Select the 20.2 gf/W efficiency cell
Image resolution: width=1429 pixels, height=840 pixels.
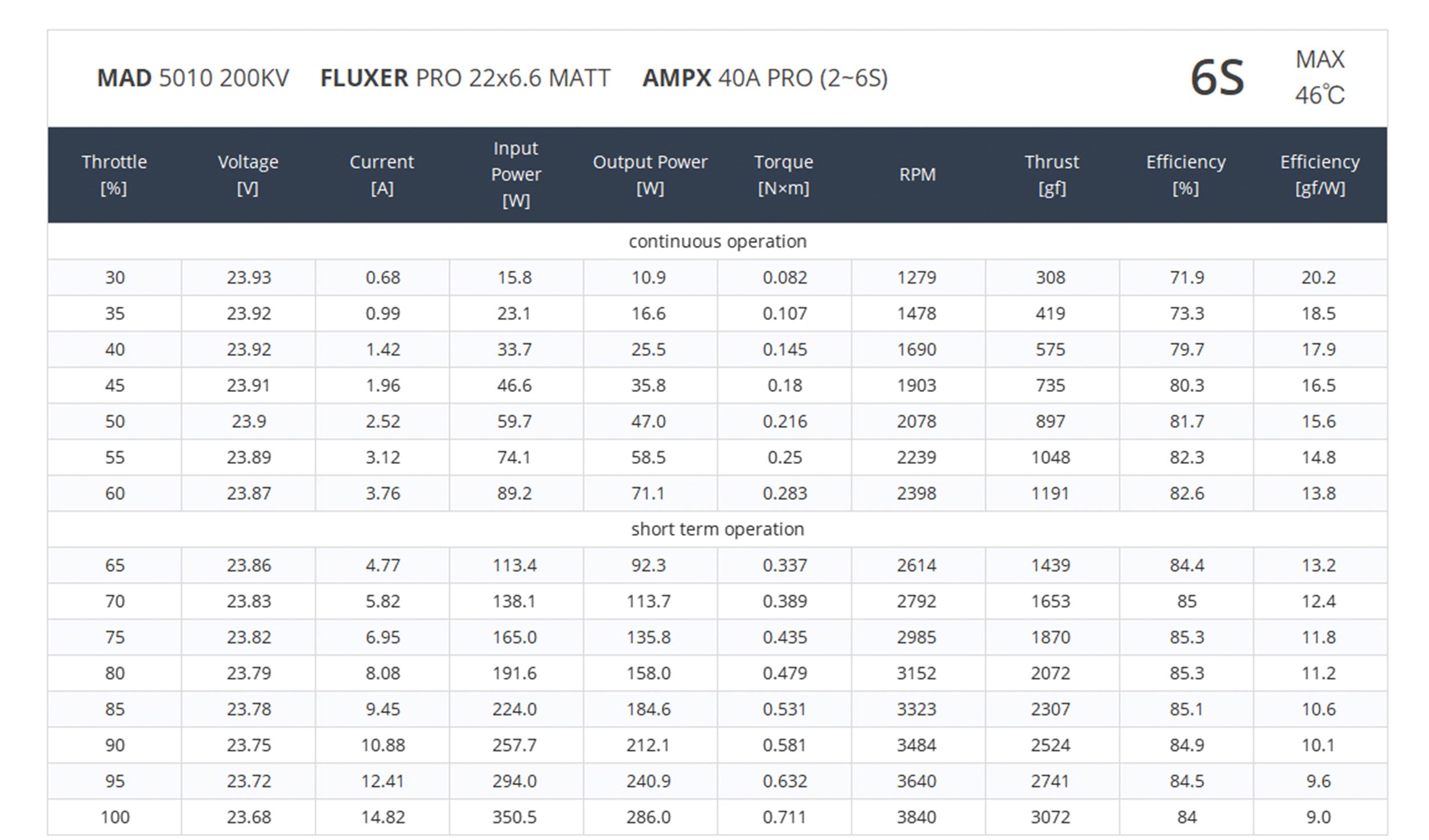click(x=1319, y=278)
